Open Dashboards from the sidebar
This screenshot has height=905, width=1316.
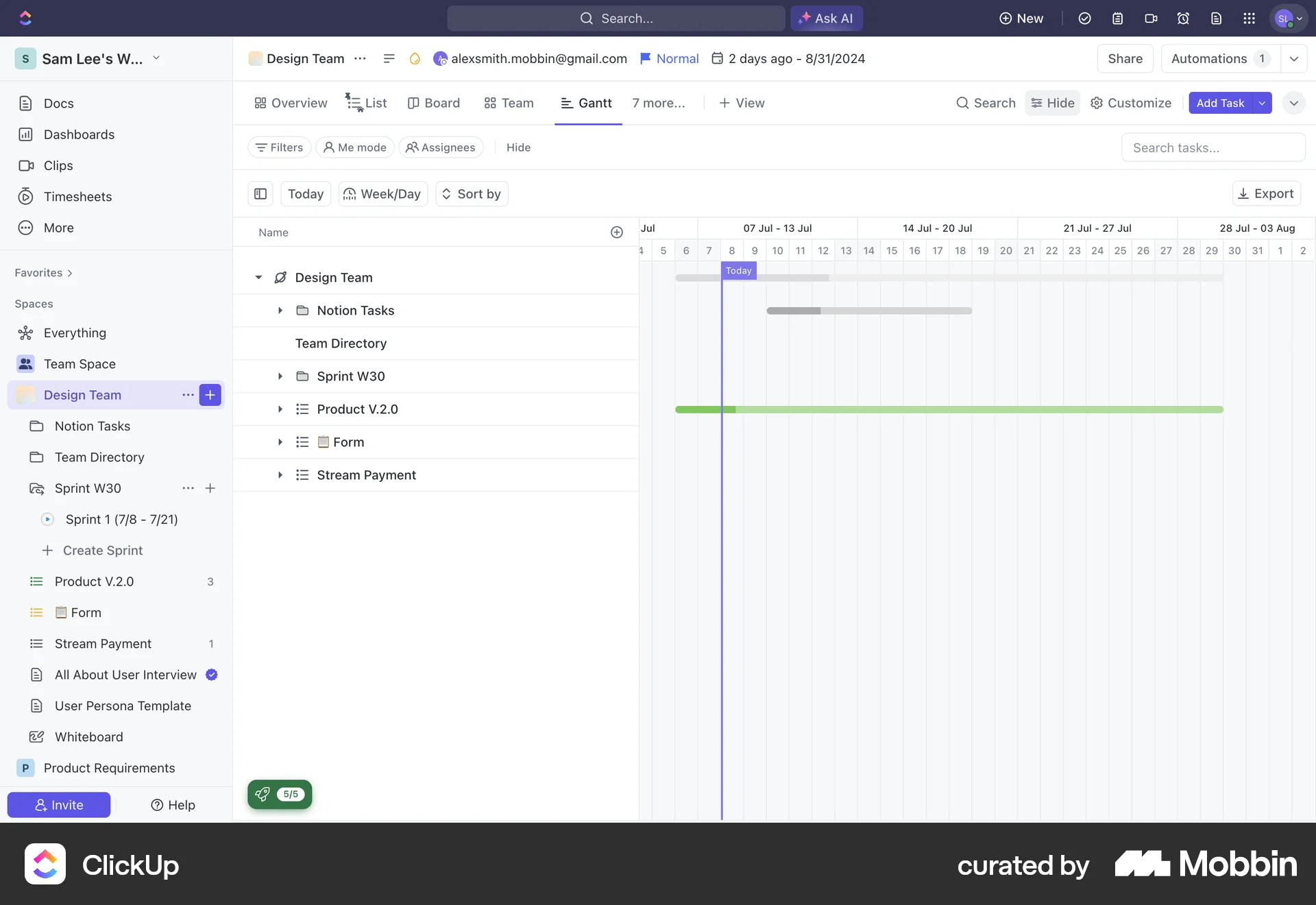tap(80, 134)
